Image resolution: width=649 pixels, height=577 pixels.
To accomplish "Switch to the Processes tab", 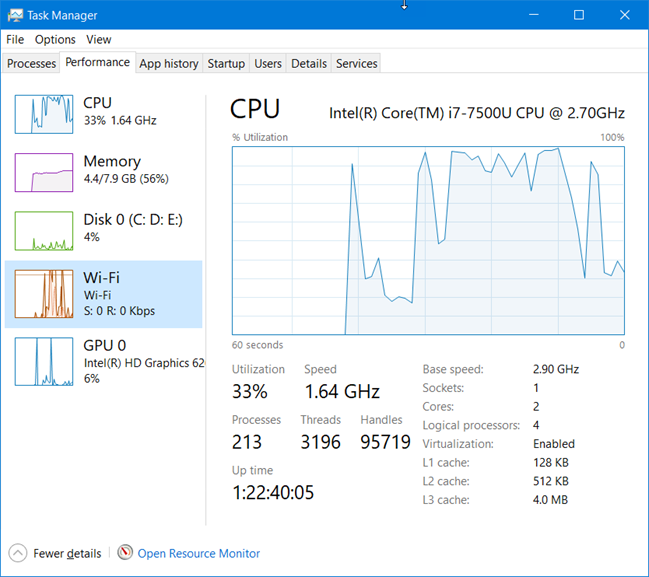I will pyautogui.click(x=31, y=63).
